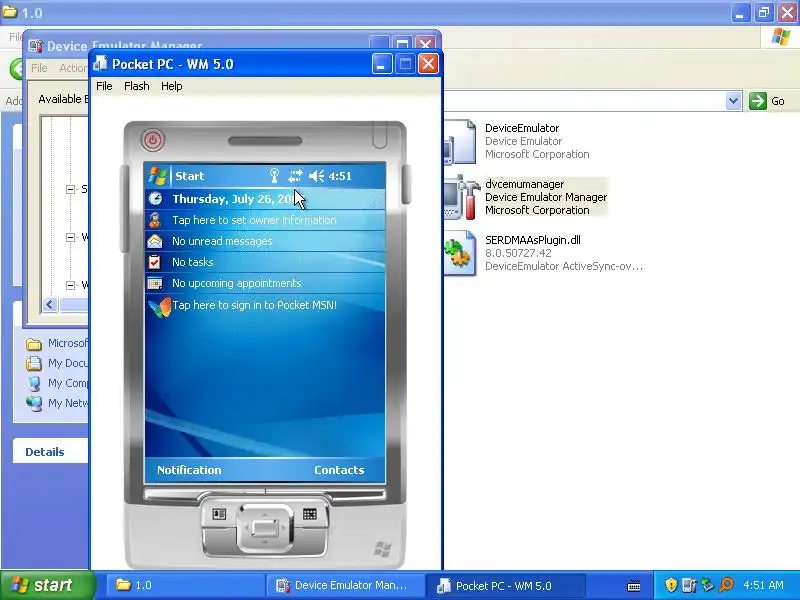Open My Network link in Explorer sidebar

[67, 403]
